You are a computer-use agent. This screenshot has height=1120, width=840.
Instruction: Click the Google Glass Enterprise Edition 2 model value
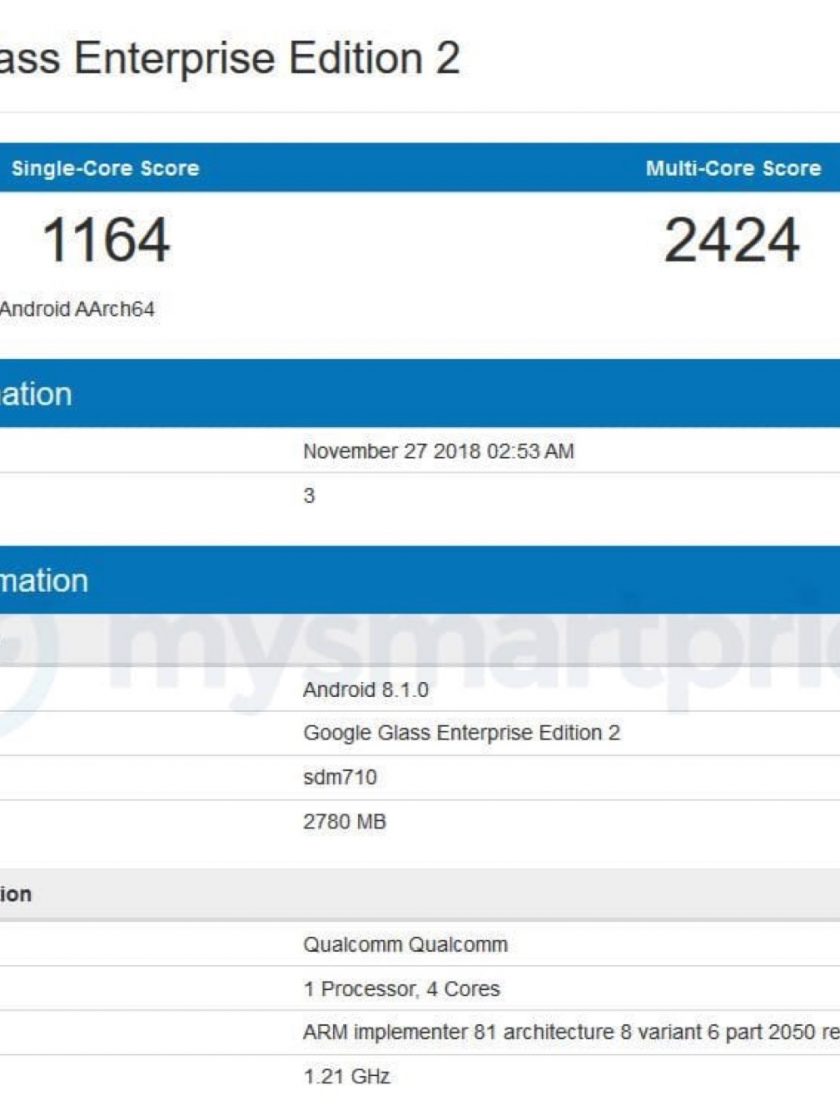[461, 733]
